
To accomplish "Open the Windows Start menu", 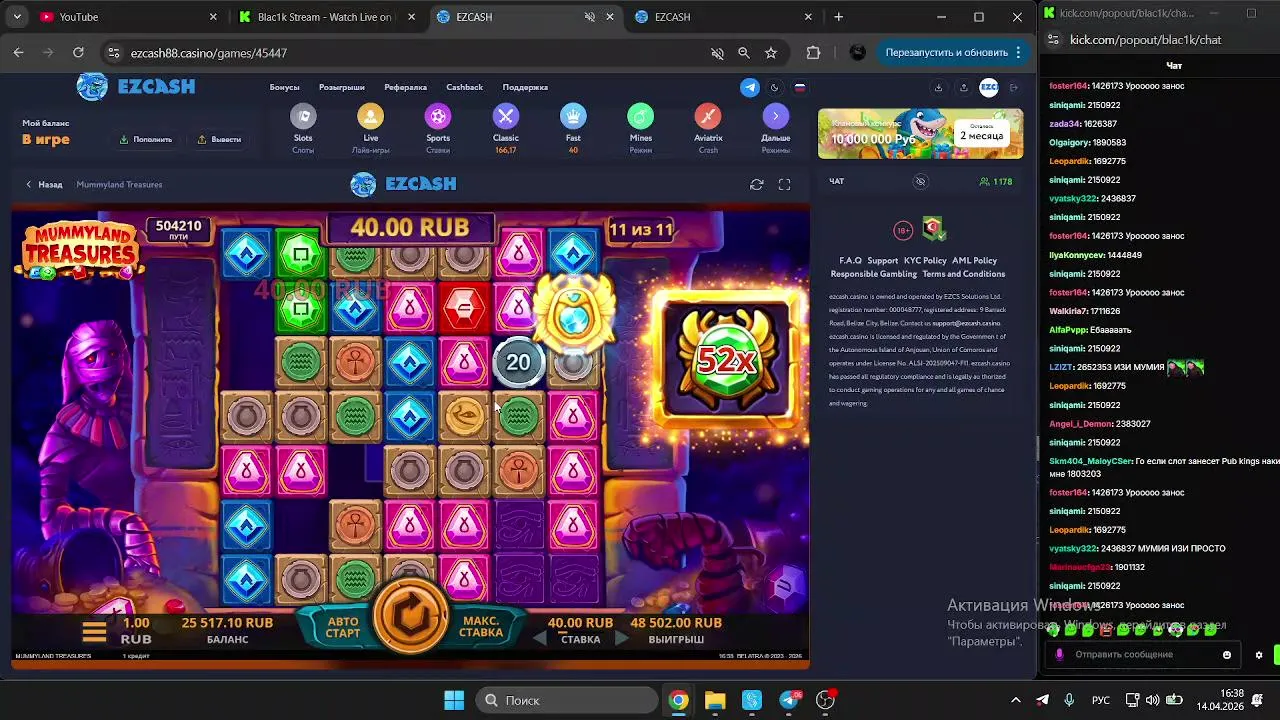I will pos(454,700).
